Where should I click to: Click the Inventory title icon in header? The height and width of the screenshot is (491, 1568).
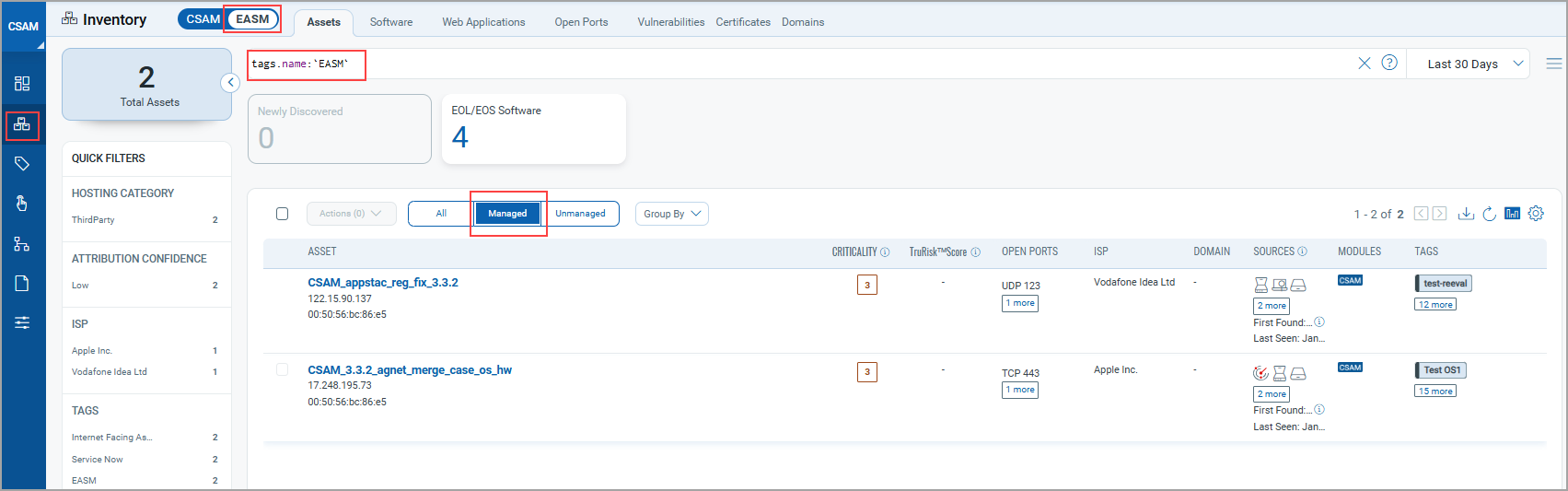[x=69, y=18]
